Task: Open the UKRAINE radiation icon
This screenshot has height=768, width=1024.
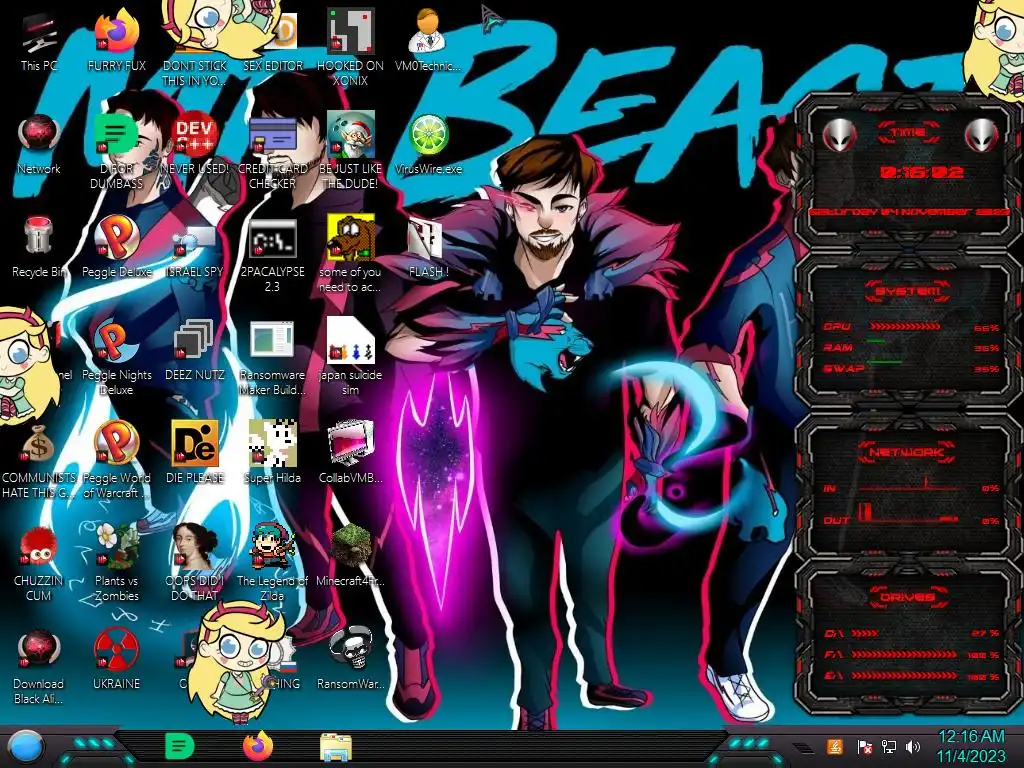Action: (117, 660)
